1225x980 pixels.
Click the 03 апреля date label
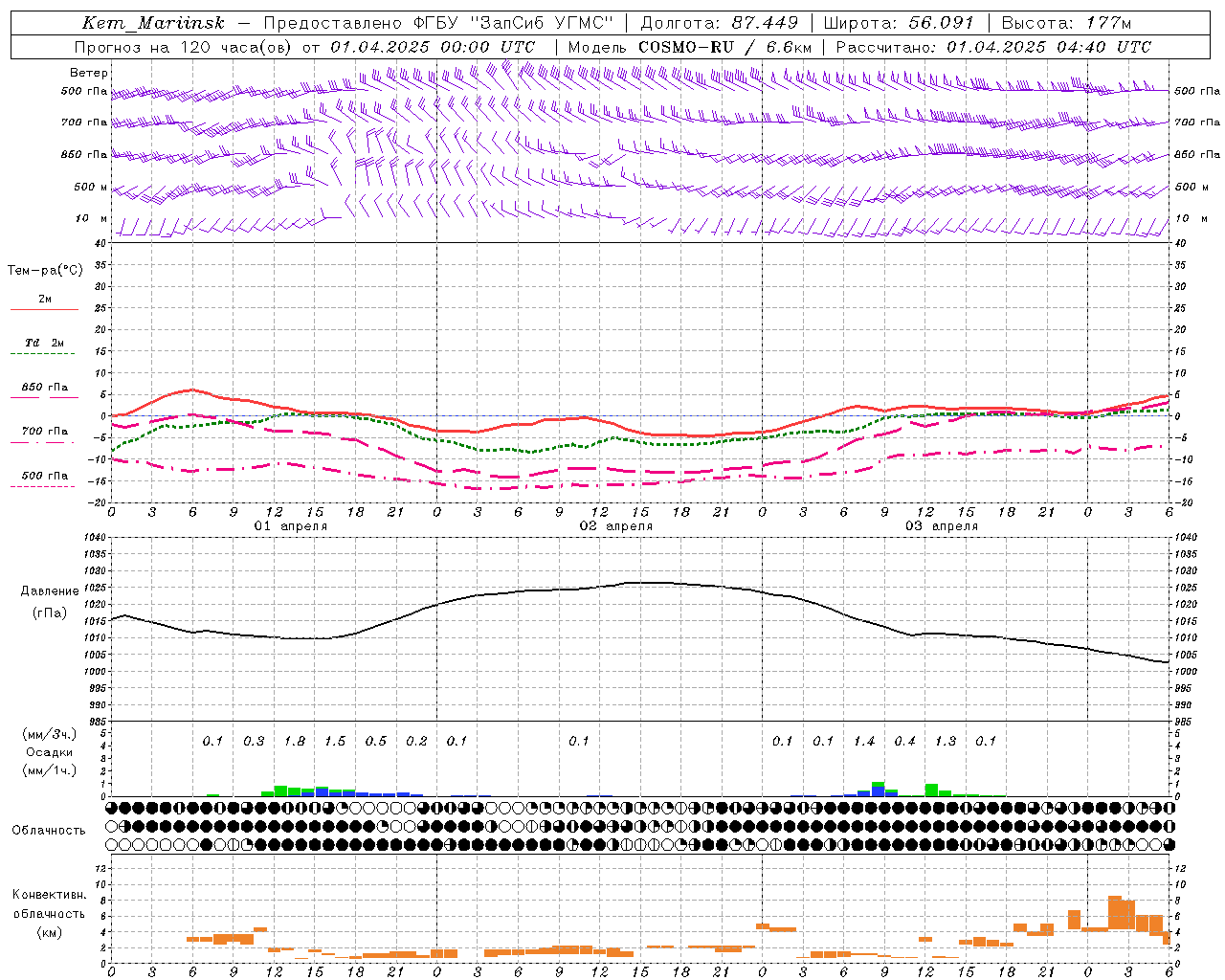pyautogui.click(x=941, y=526)
